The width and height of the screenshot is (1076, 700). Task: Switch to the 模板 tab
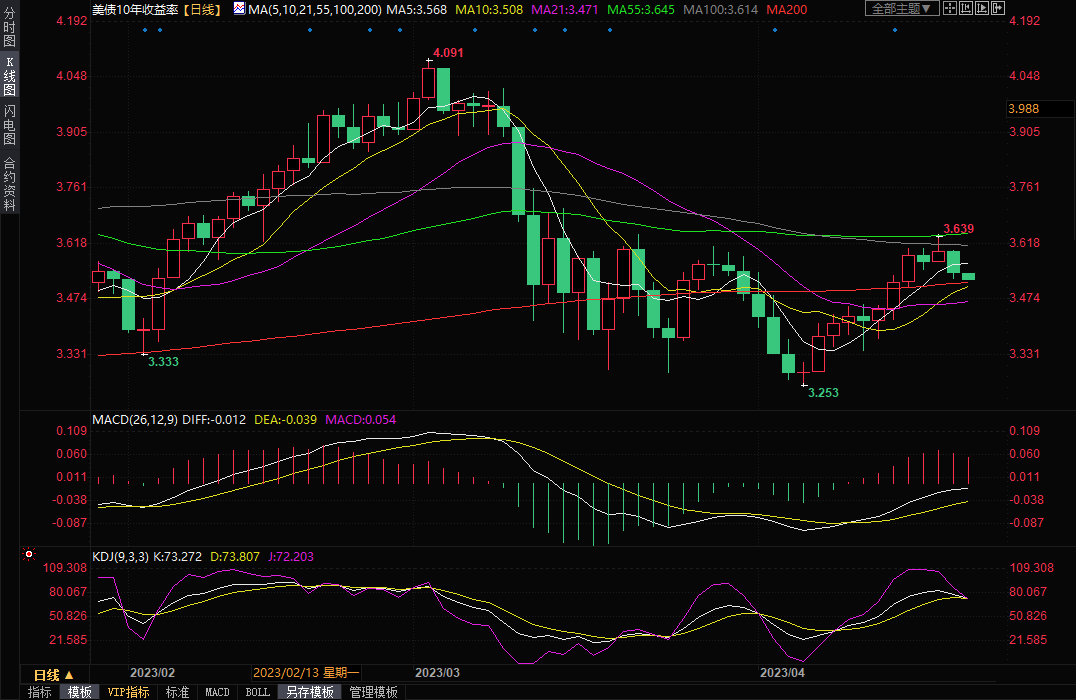click(x=79, y=692)
